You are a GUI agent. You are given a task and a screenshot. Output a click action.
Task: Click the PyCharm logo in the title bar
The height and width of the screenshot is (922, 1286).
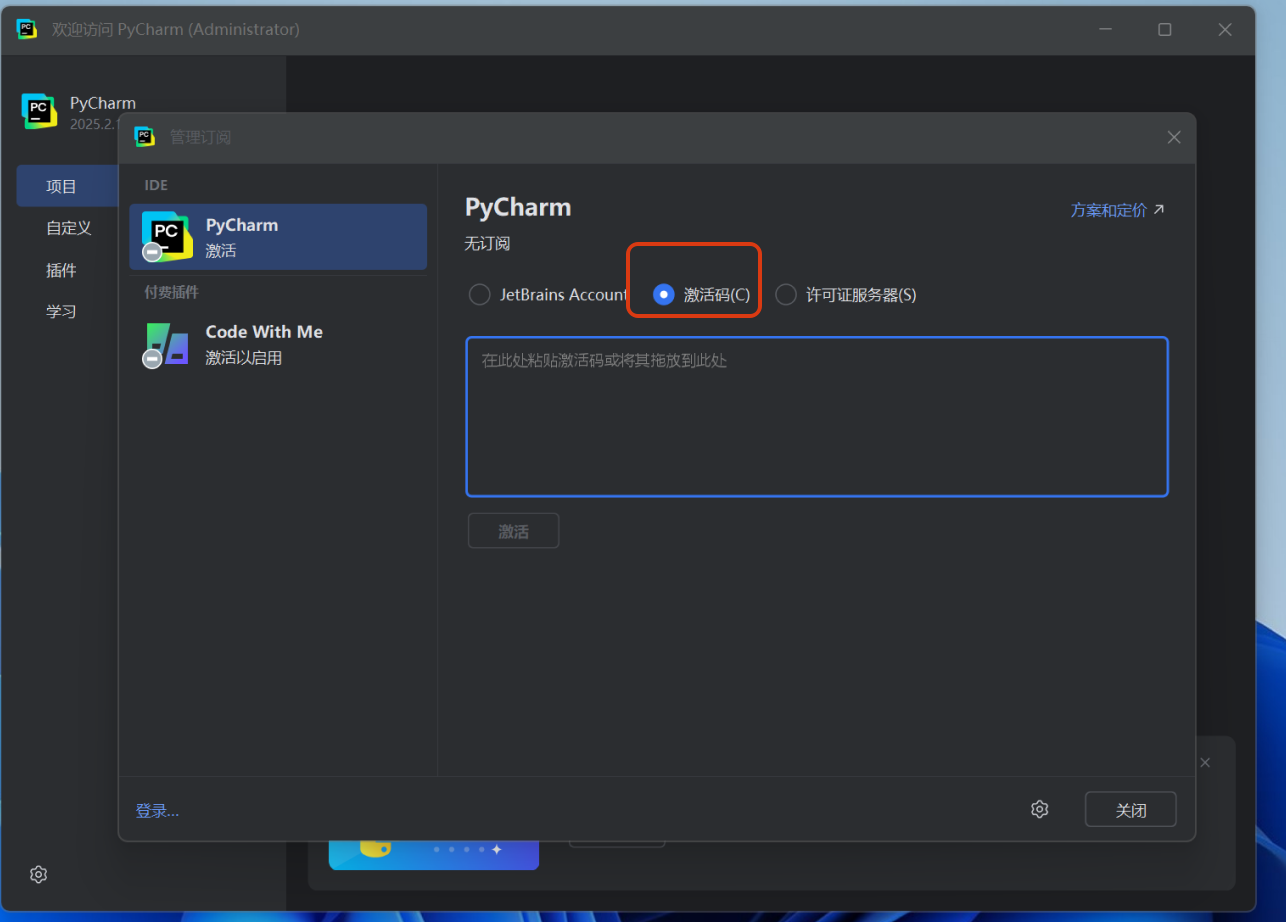tap(27, 29)
